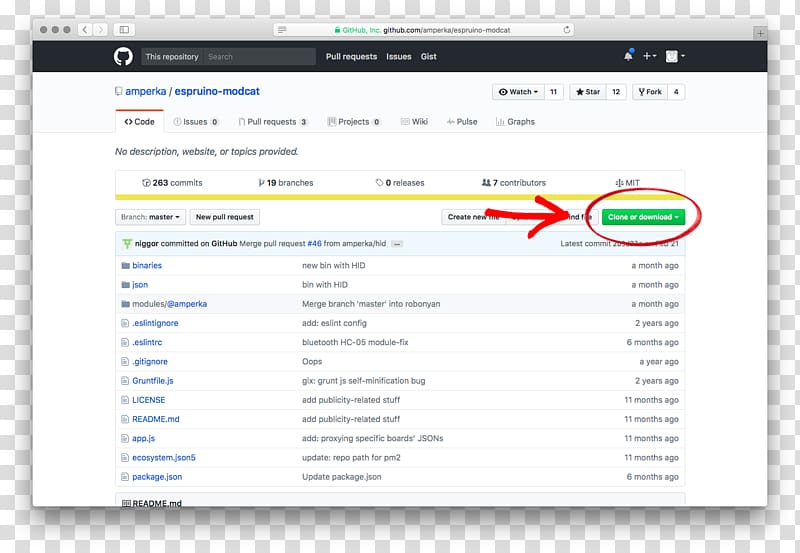
Task: Switch to the Graphs tab
Action: point(515,121)
